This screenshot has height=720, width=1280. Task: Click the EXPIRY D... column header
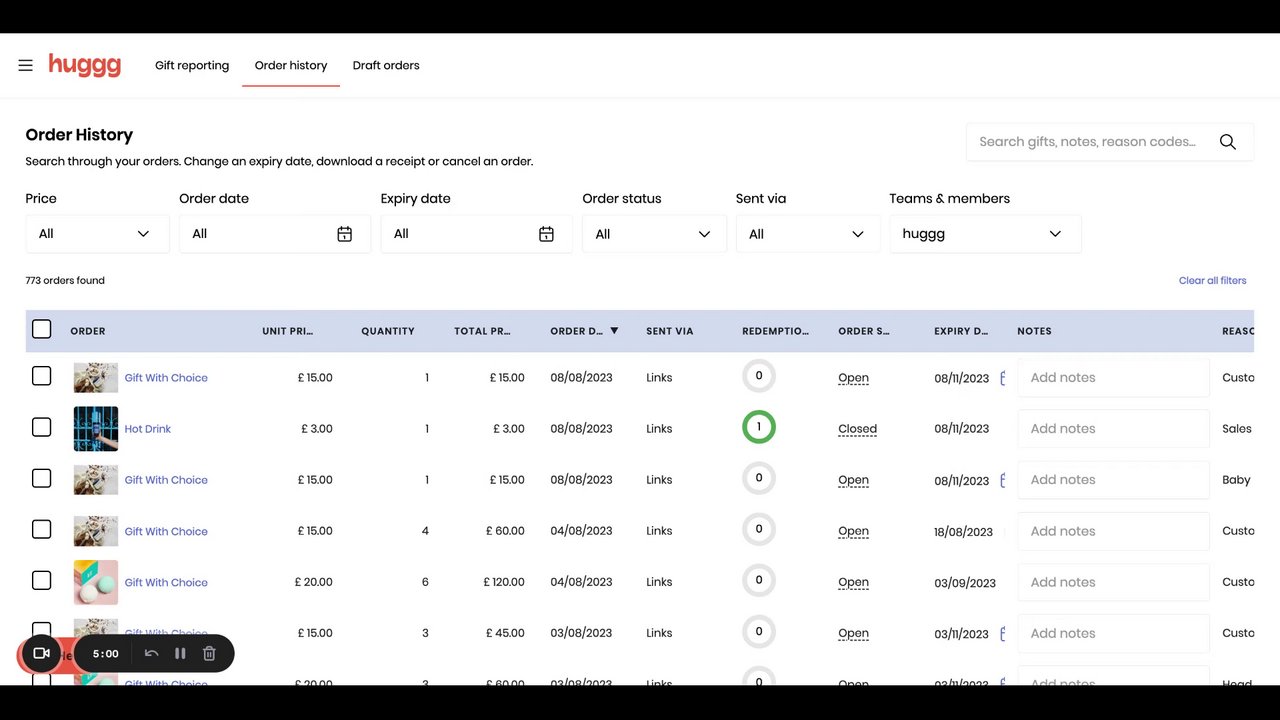point(962,331)
